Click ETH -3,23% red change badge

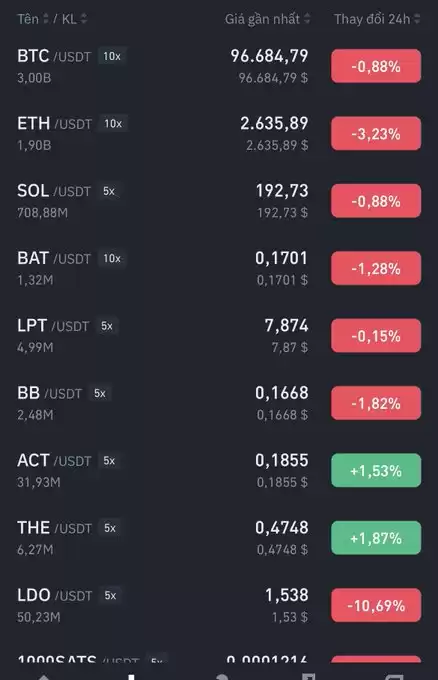376,134
